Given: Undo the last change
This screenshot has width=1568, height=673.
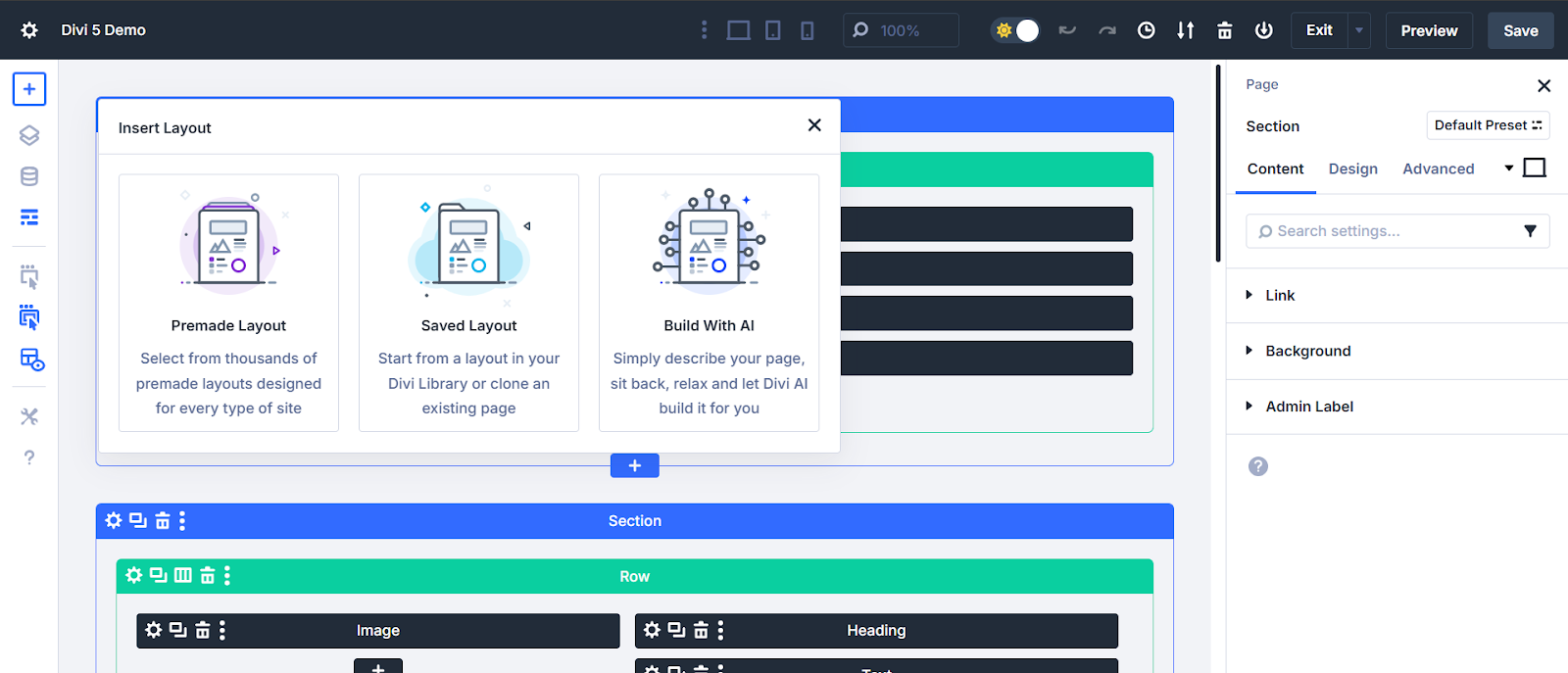Looking at the screenshot, I should click(x=1067, y=30).
